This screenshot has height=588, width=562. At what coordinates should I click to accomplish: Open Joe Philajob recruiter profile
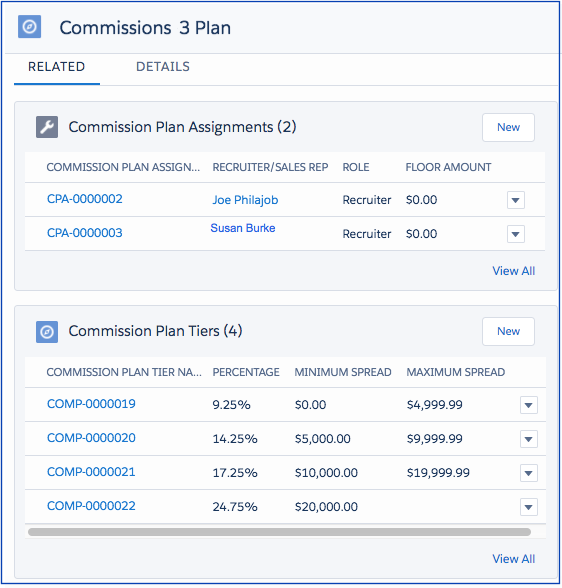click(245, 200)
